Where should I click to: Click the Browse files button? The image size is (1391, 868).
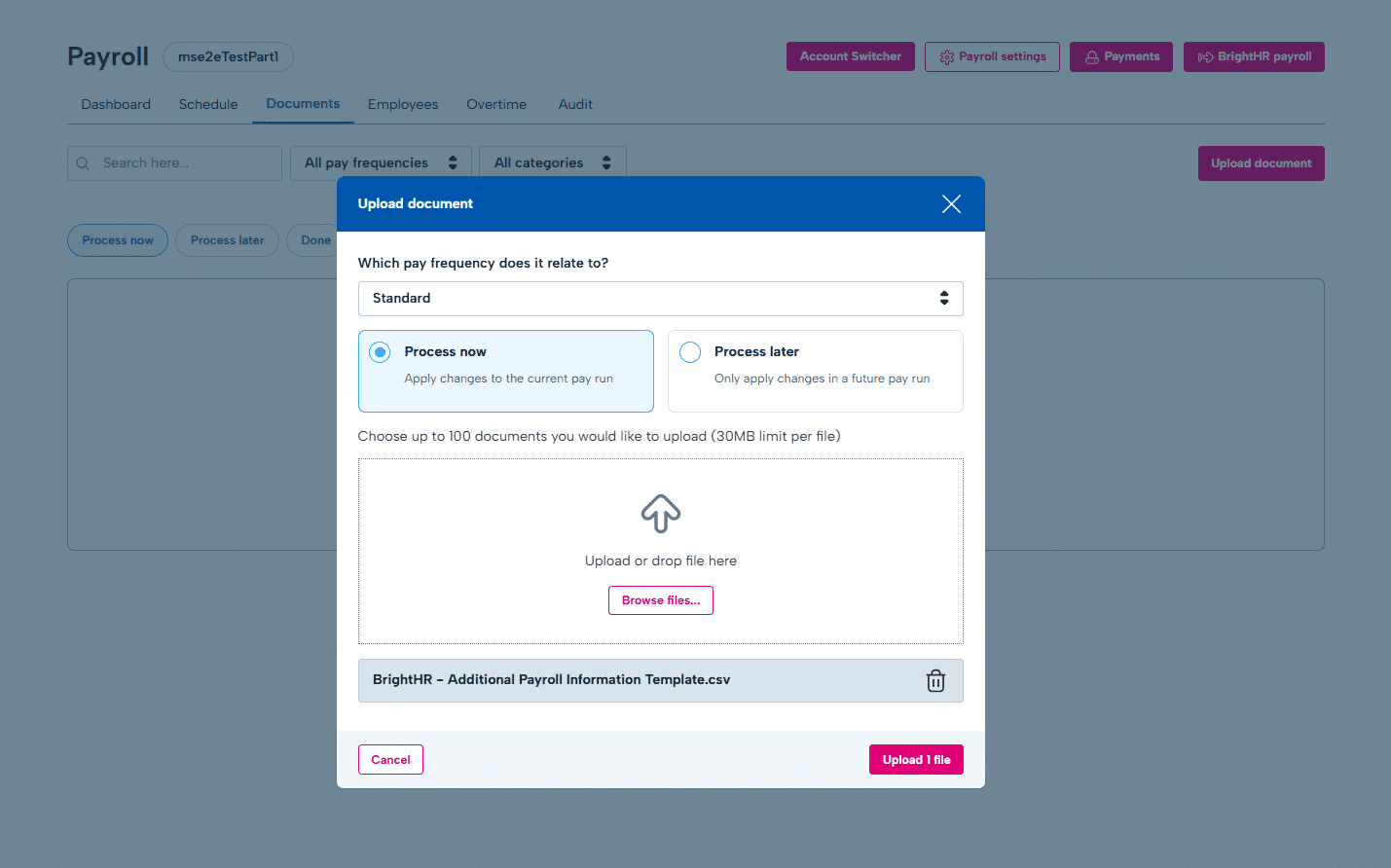[661, 600]
